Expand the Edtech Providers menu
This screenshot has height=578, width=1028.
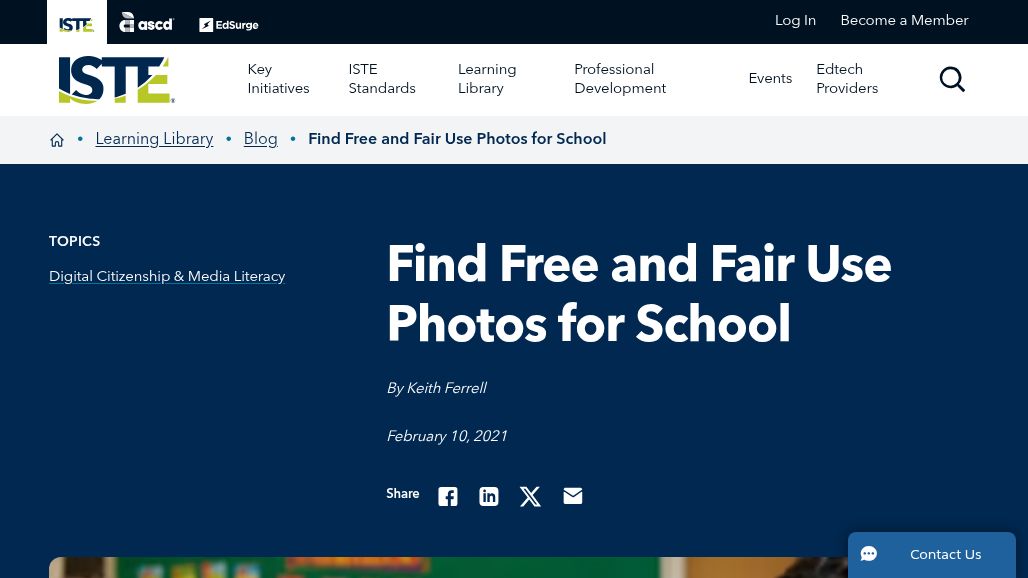(x=847, y=79)
